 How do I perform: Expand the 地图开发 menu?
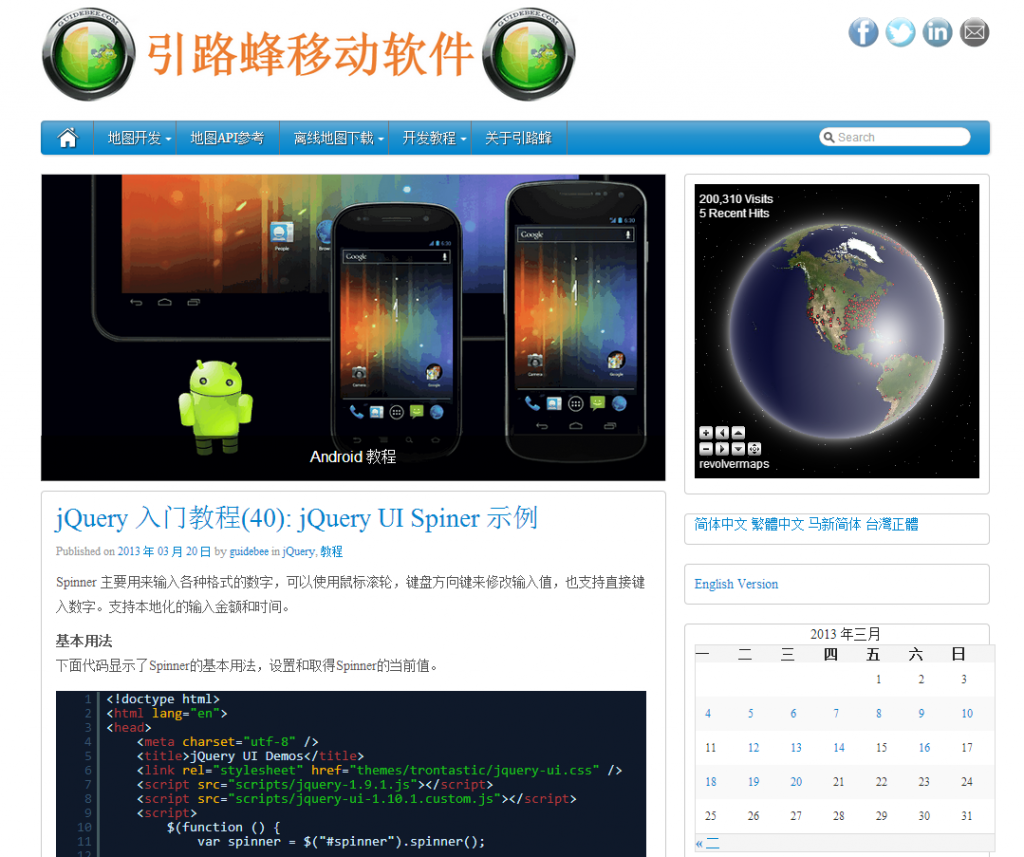coord(139,138)
